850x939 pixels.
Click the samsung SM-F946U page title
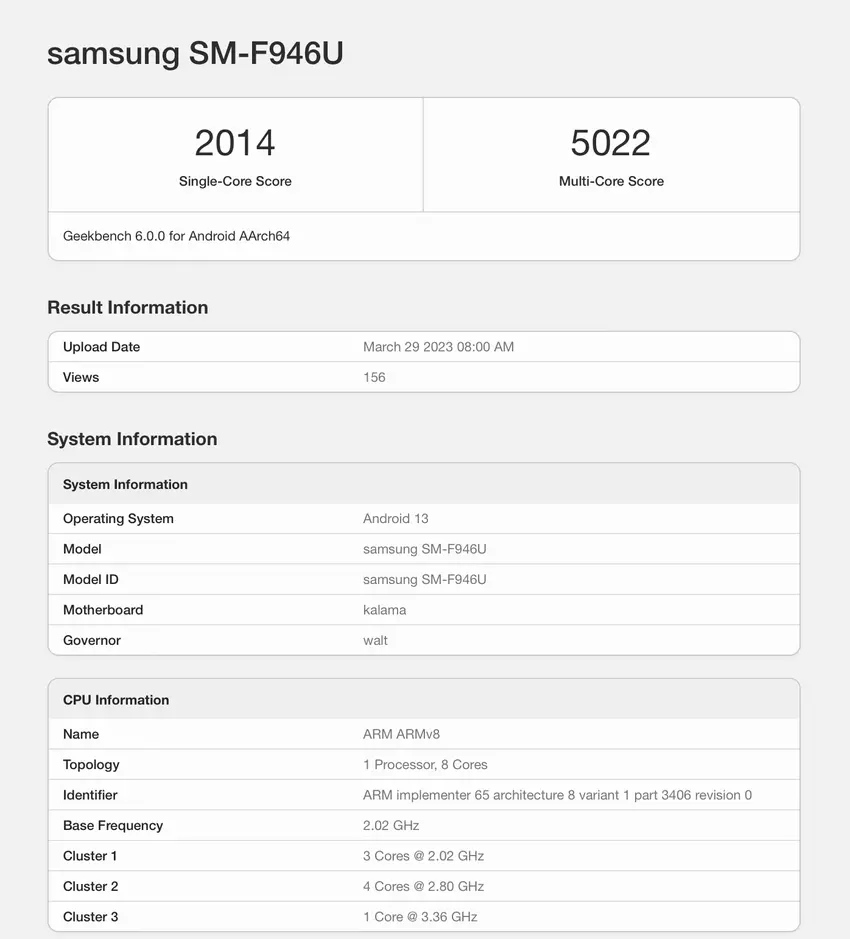[195, 53]
